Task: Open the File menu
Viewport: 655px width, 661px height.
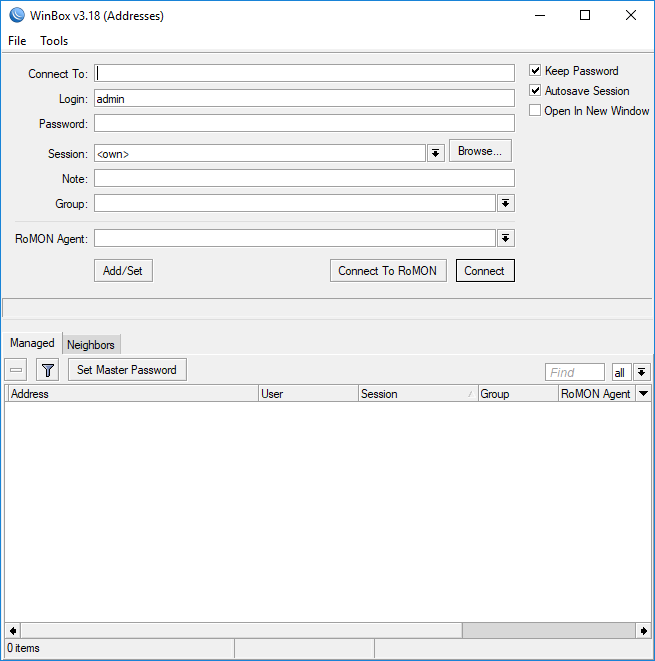Action: point(17,41)
